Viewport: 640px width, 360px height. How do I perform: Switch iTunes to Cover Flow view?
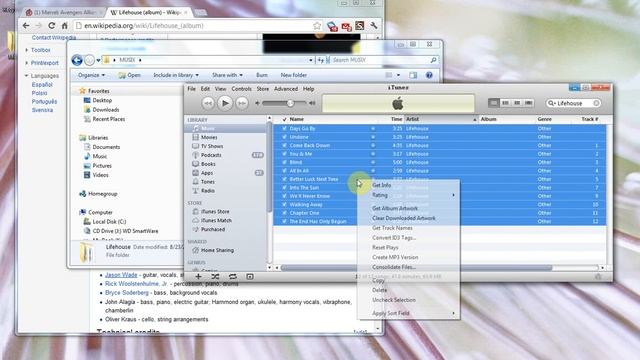[529, 103]
